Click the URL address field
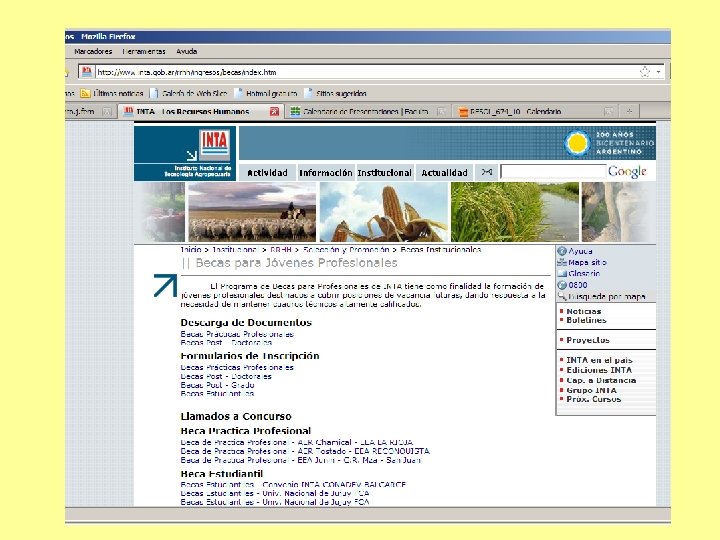This screenshot has height=540, width=720. pyautogui.click(x=366, y=72)
